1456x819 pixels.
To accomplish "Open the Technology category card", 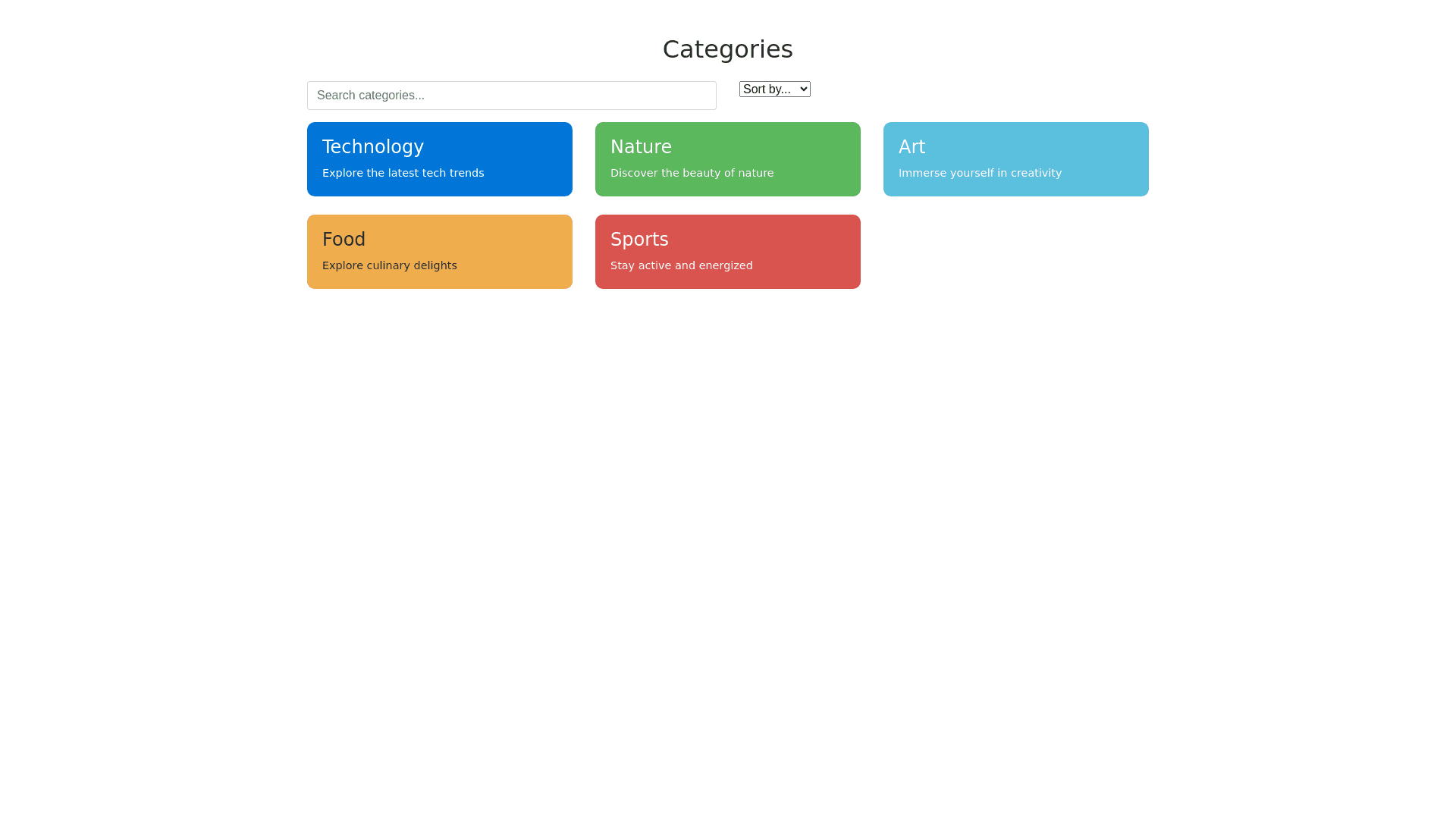I will click(x=439, y=158).
